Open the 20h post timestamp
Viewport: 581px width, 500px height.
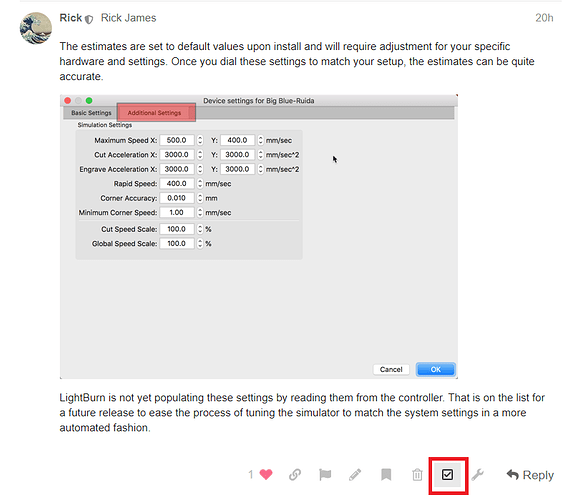(x=544, y=18)
